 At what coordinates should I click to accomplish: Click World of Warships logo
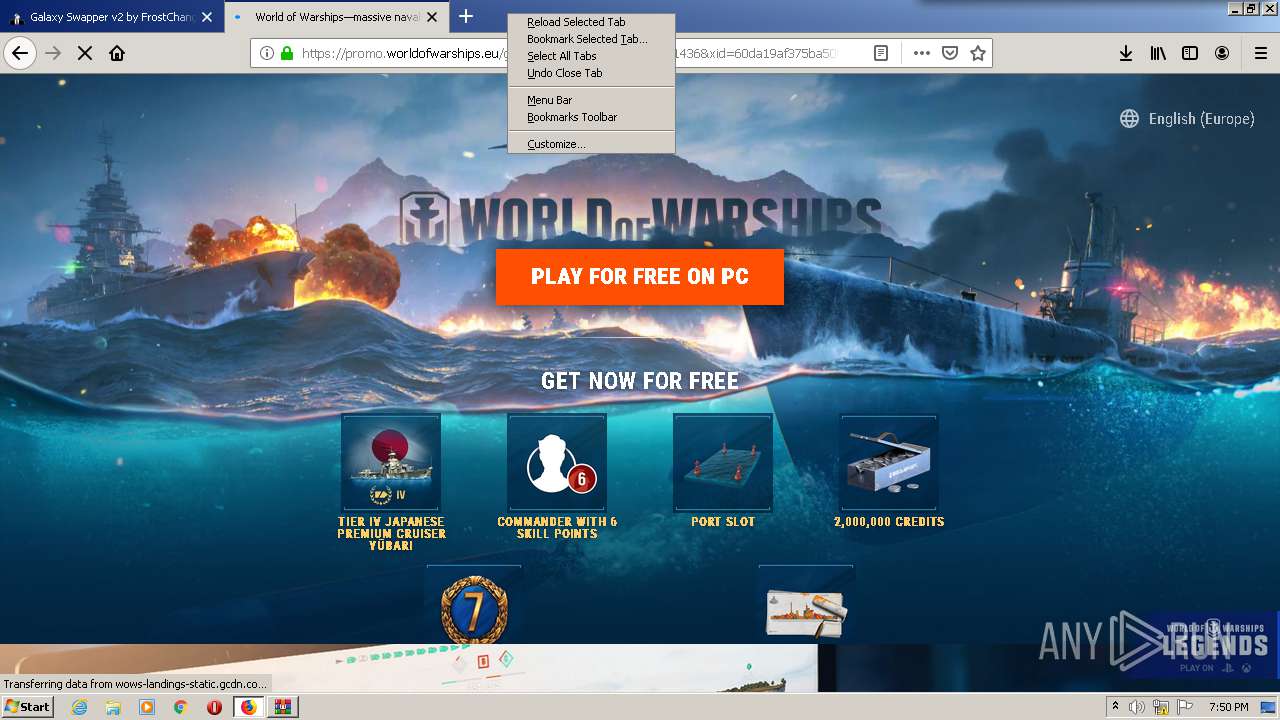640,218
